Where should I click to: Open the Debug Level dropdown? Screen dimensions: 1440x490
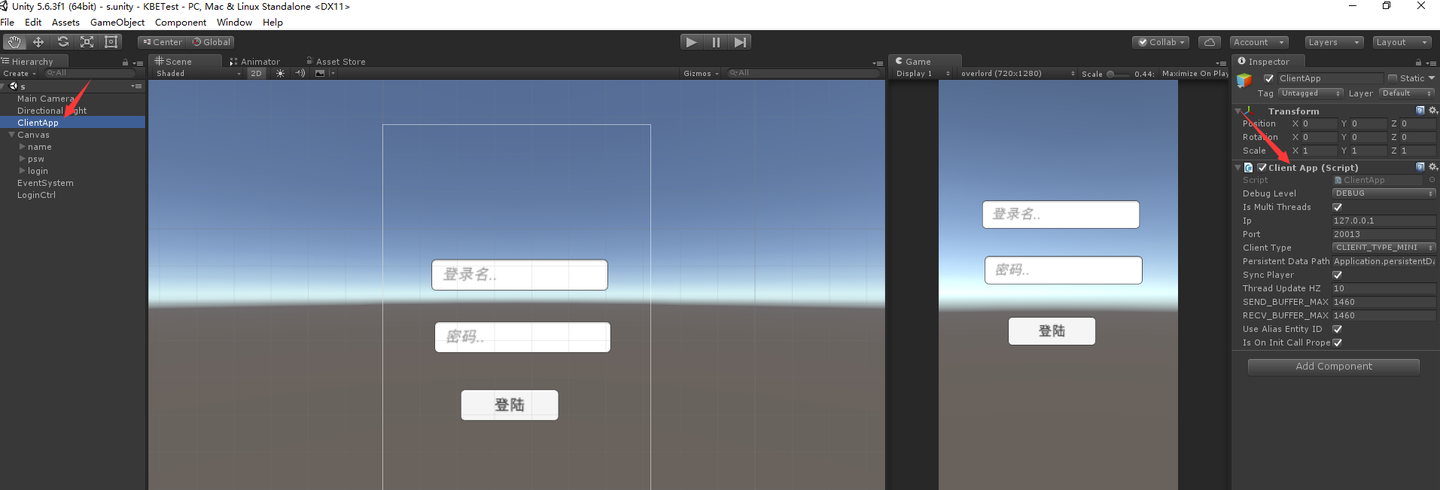click(1385, 193)
